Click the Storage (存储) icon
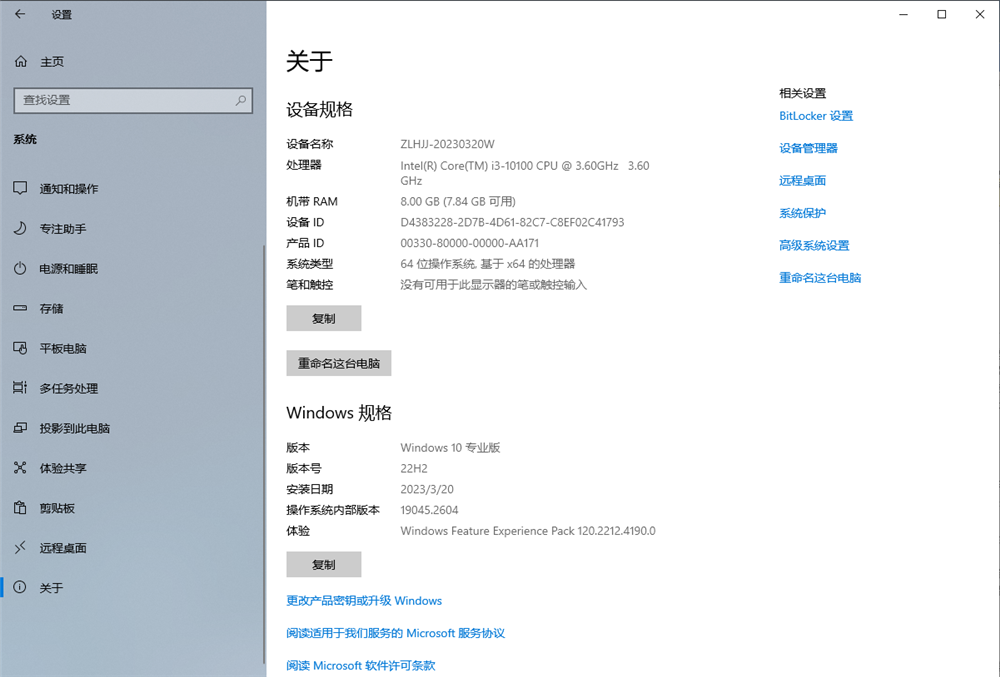1000x677 pixels. pyautogui.click(x=20, y=309)
